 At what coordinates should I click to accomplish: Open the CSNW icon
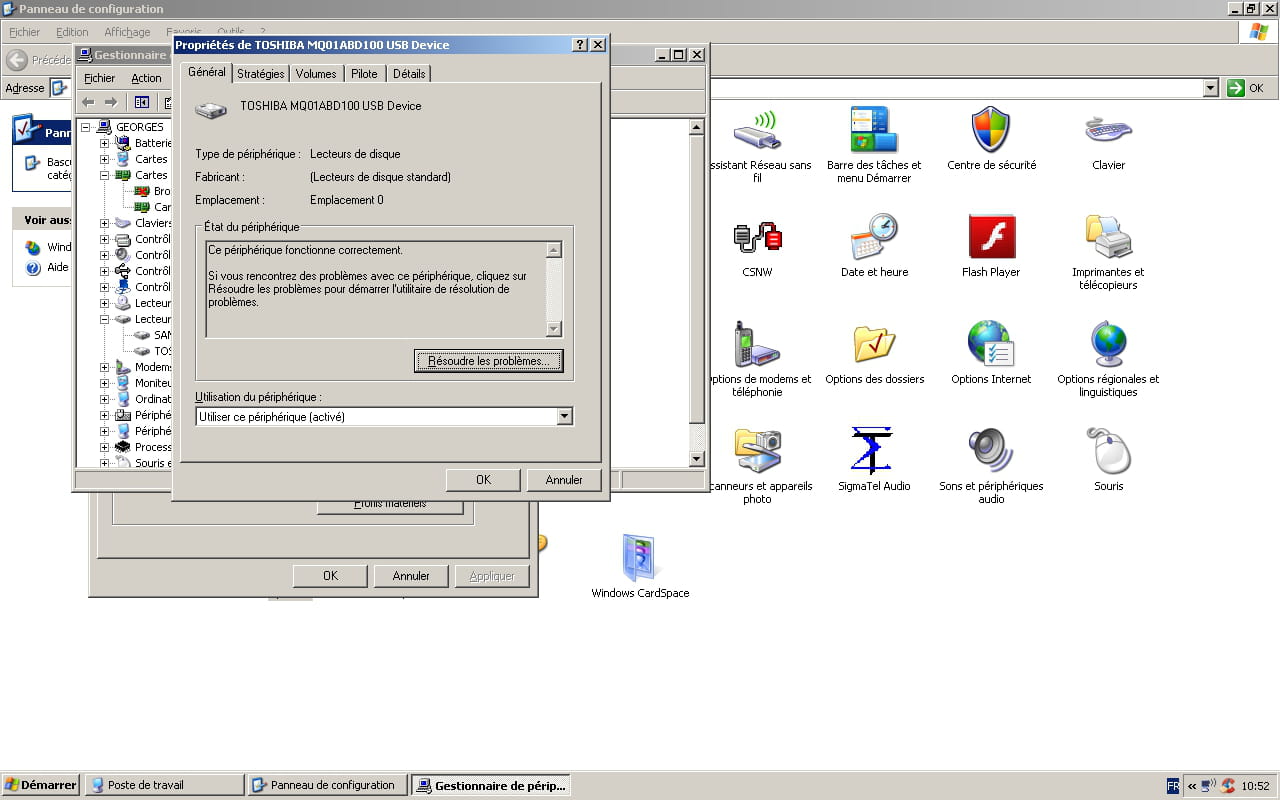tap(757, 237)
